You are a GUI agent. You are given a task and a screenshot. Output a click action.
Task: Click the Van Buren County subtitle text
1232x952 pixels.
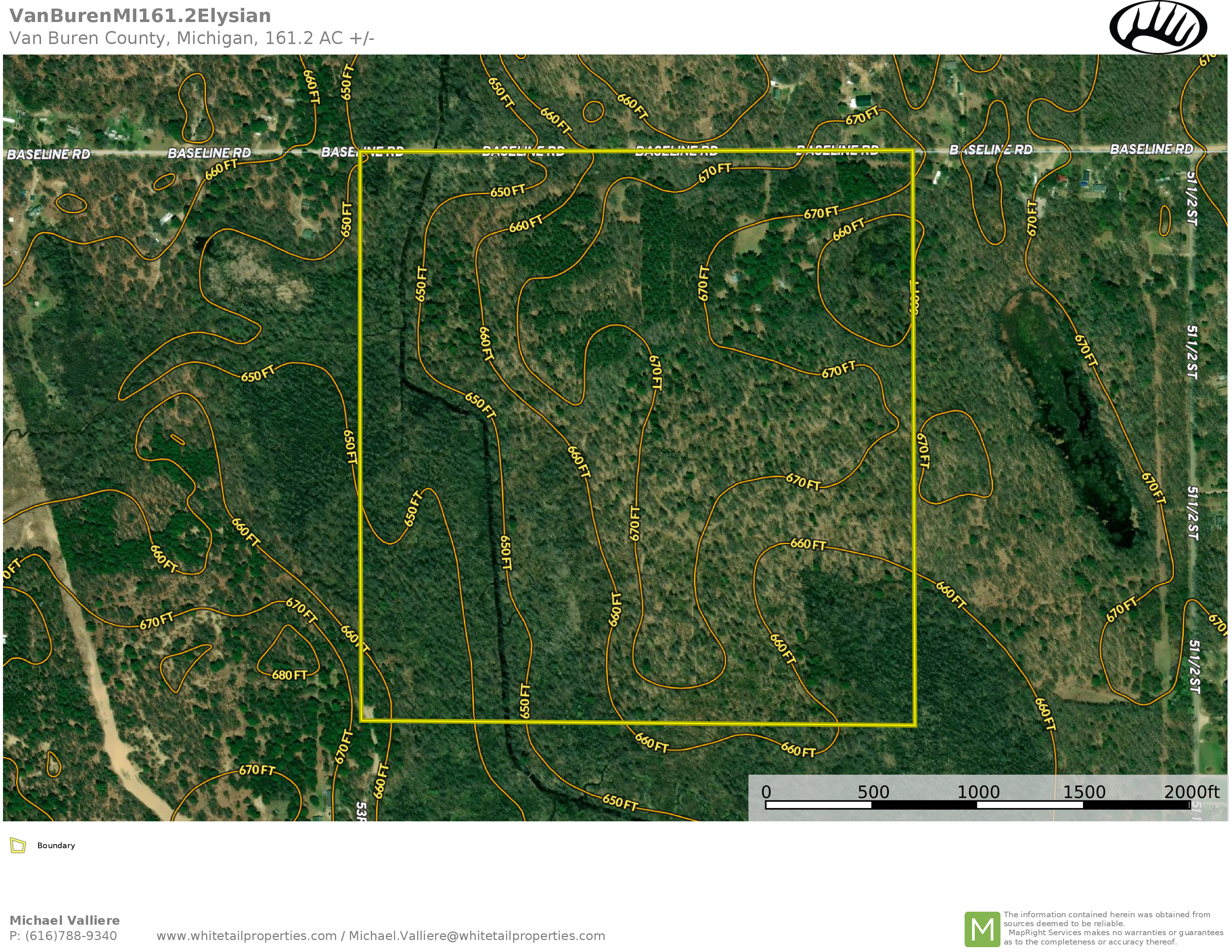192,38
